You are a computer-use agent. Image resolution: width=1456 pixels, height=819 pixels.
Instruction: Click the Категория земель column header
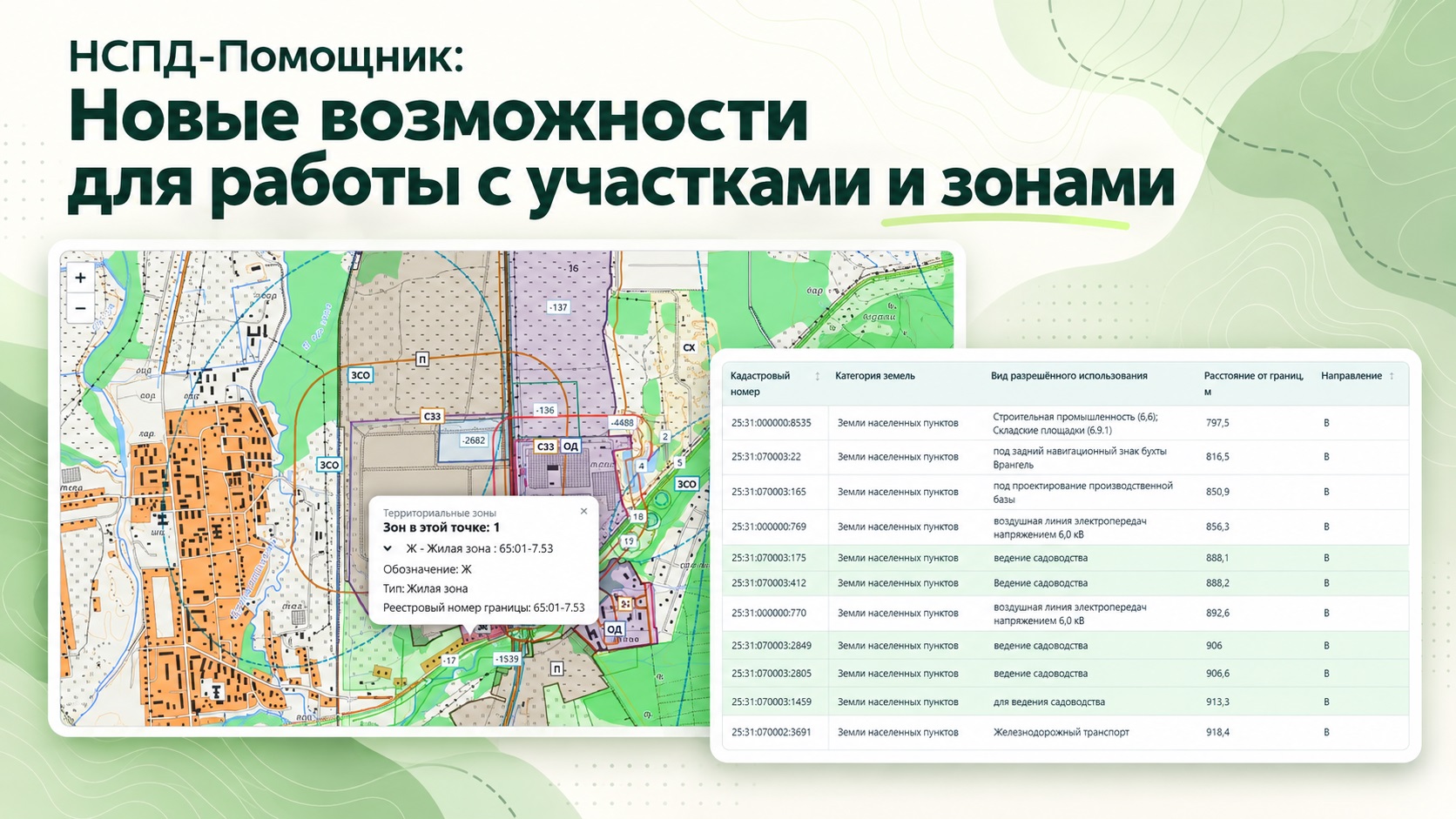pos(874,376)
